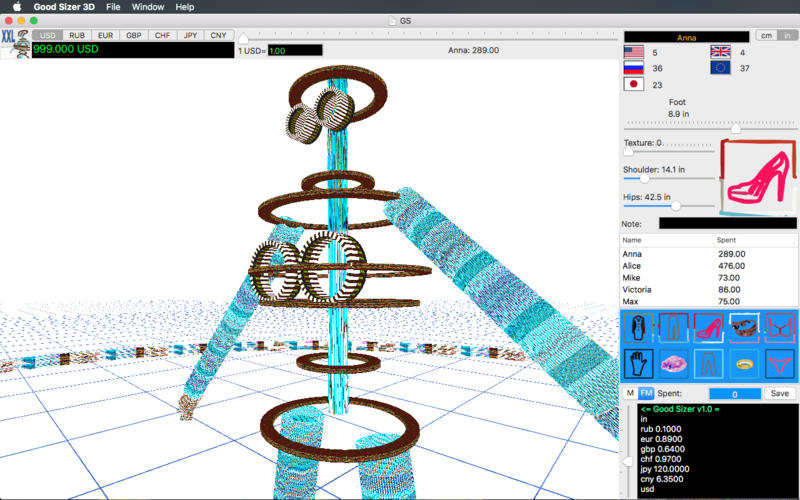This screenshot has height=500, width=800.
Task: Select the brown belt icon
Action: (744, 327)
